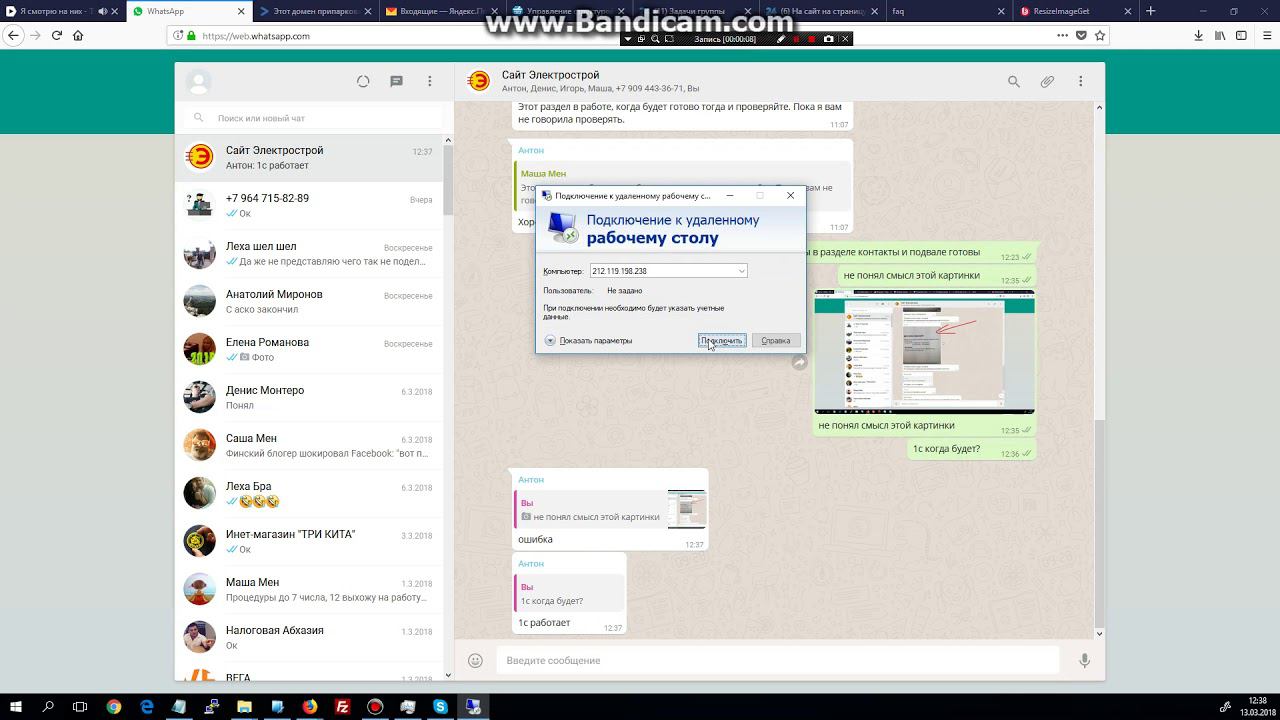Image resolution: width=1280 pixels, height=720 pixels.
Task: Start a new chat via message icon
Action: pos(396,81)
